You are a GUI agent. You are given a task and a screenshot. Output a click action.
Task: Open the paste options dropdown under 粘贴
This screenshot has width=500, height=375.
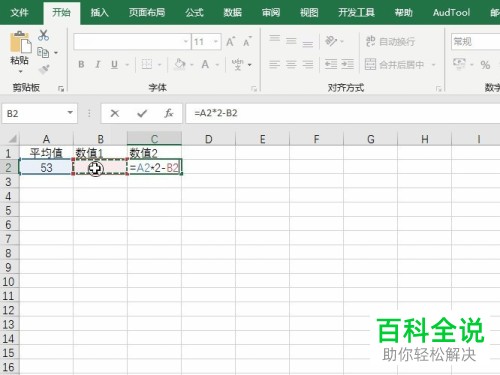pos(20,72)
